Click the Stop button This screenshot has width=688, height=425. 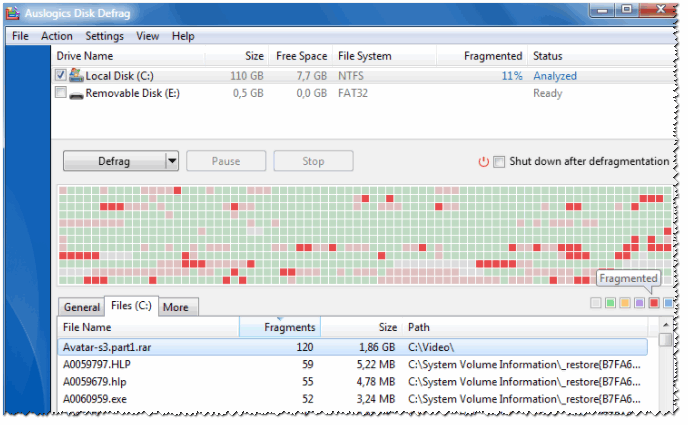point(313,161)
